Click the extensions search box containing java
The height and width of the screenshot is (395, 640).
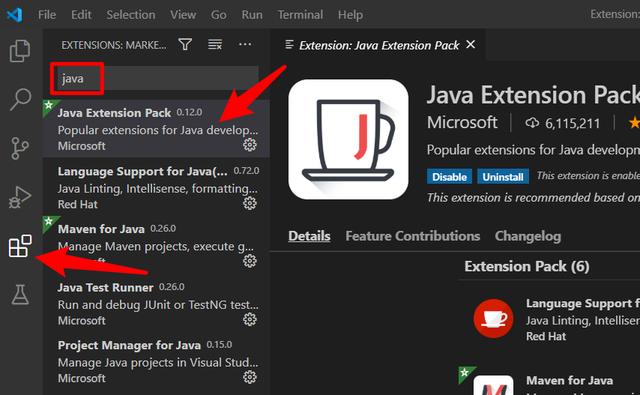(158, 78)
